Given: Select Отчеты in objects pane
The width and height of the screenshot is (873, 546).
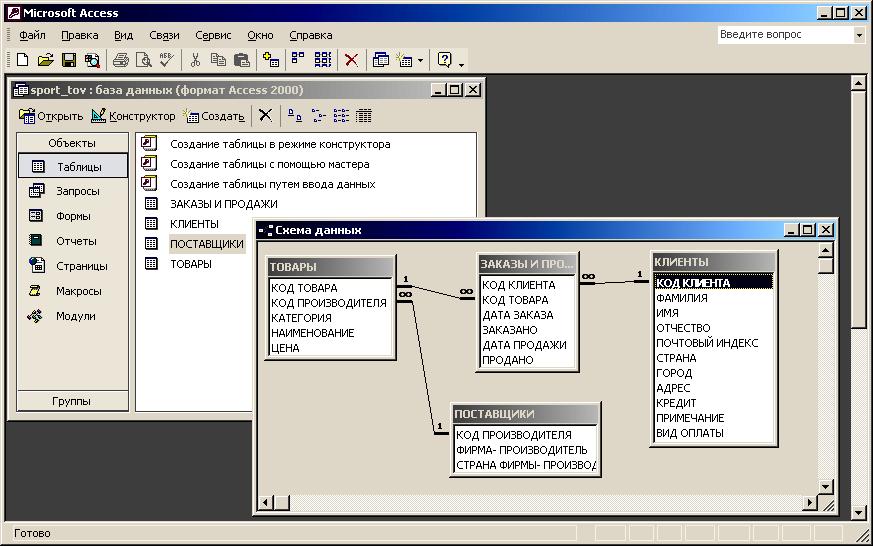Looking at the screenshot, I should [63, 241].
